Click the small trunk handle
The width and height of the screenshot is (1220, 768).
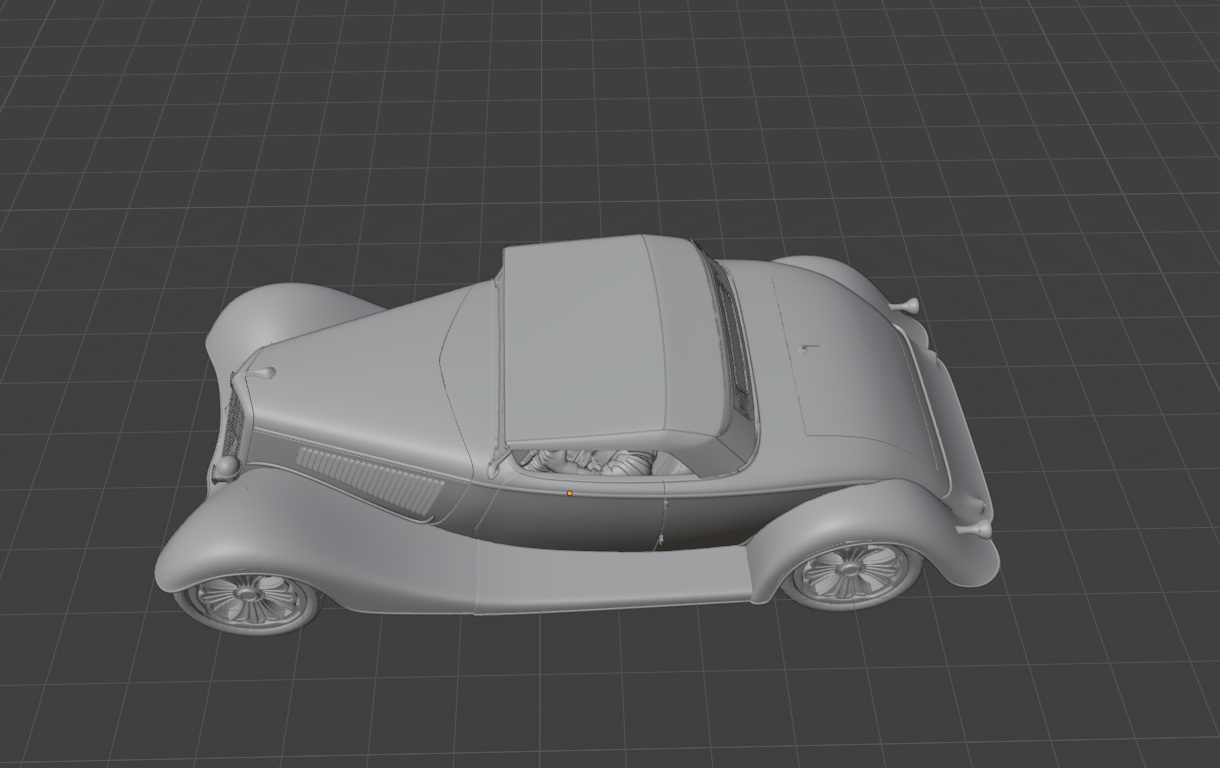(x=809, y=348)
